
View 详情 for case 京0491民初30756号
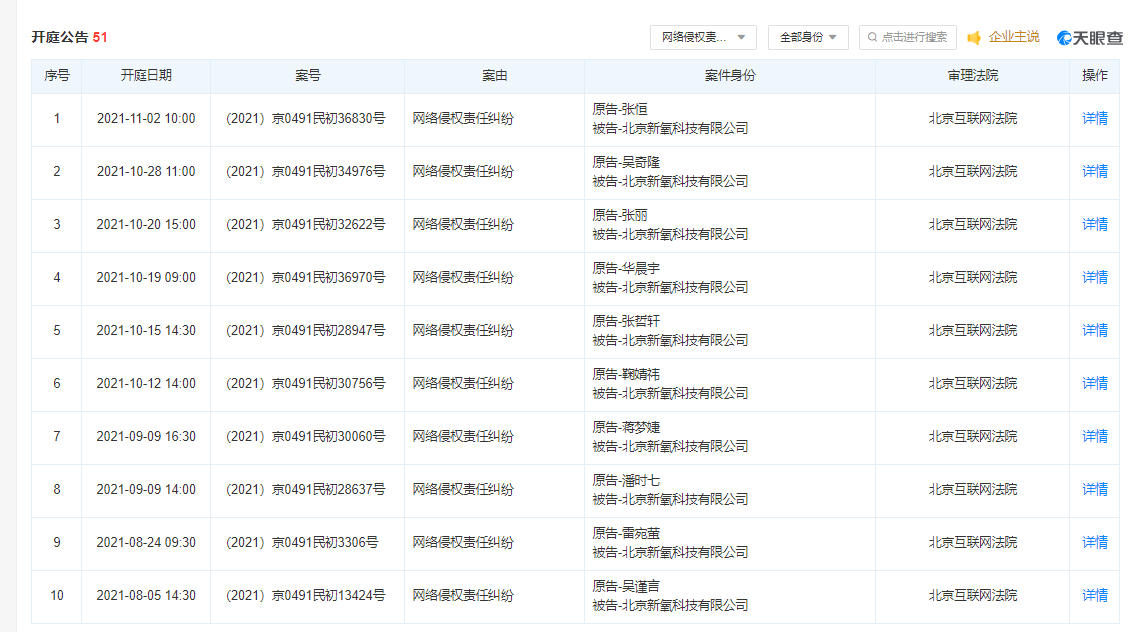[1095, 383]
